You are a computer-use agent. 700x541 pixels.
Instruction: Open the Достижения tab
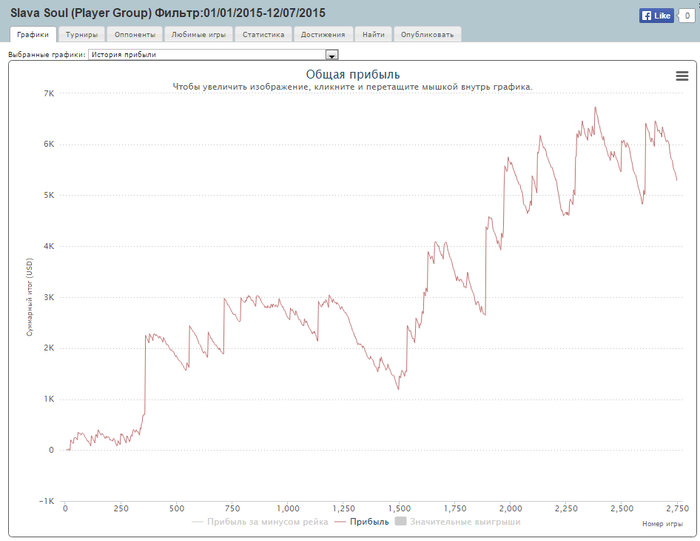[323, 34]
